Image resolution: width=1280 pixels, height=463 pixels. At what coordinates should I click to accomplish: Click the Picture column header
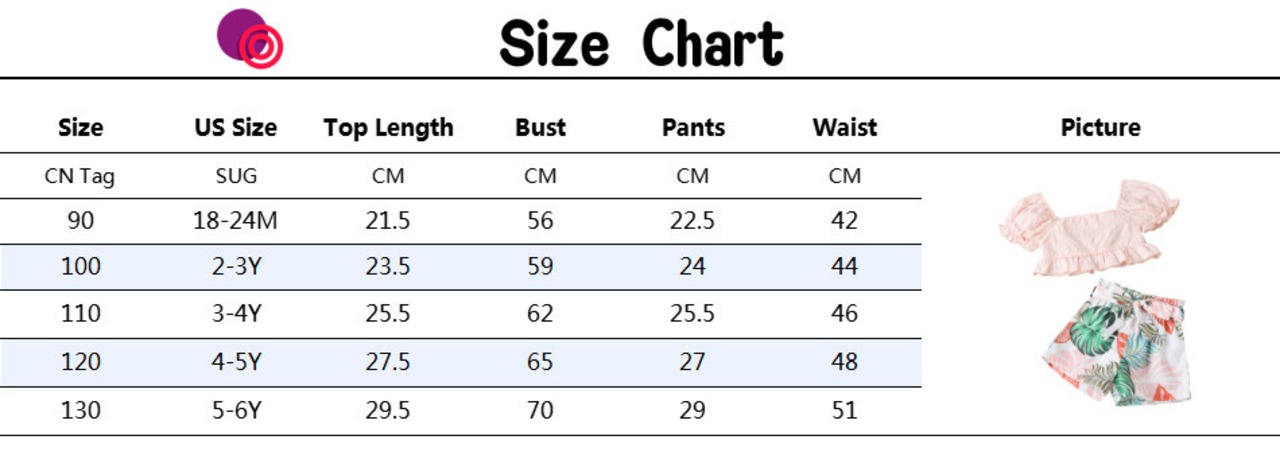coord(1100,128)
